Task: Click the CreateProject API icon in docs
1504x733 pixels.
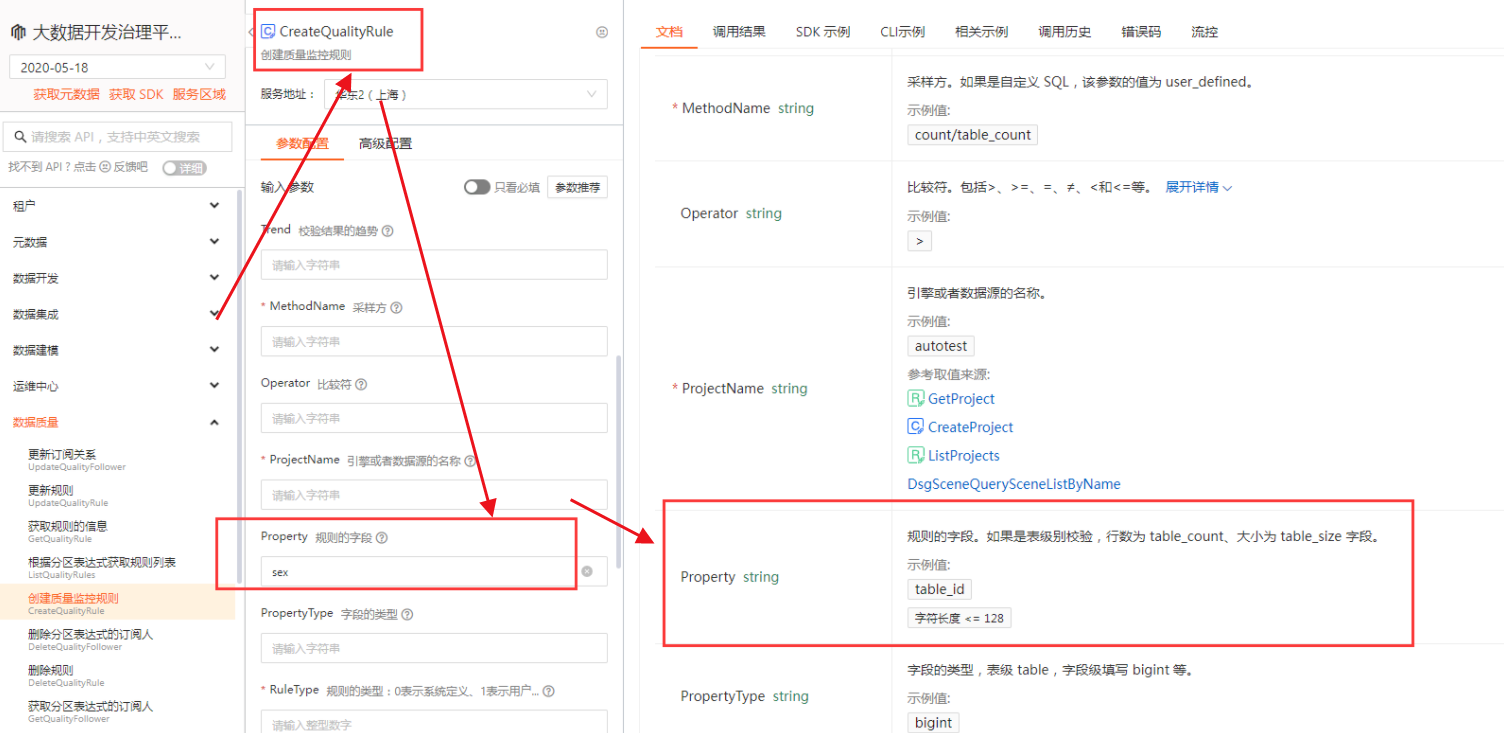Action: 915,426
